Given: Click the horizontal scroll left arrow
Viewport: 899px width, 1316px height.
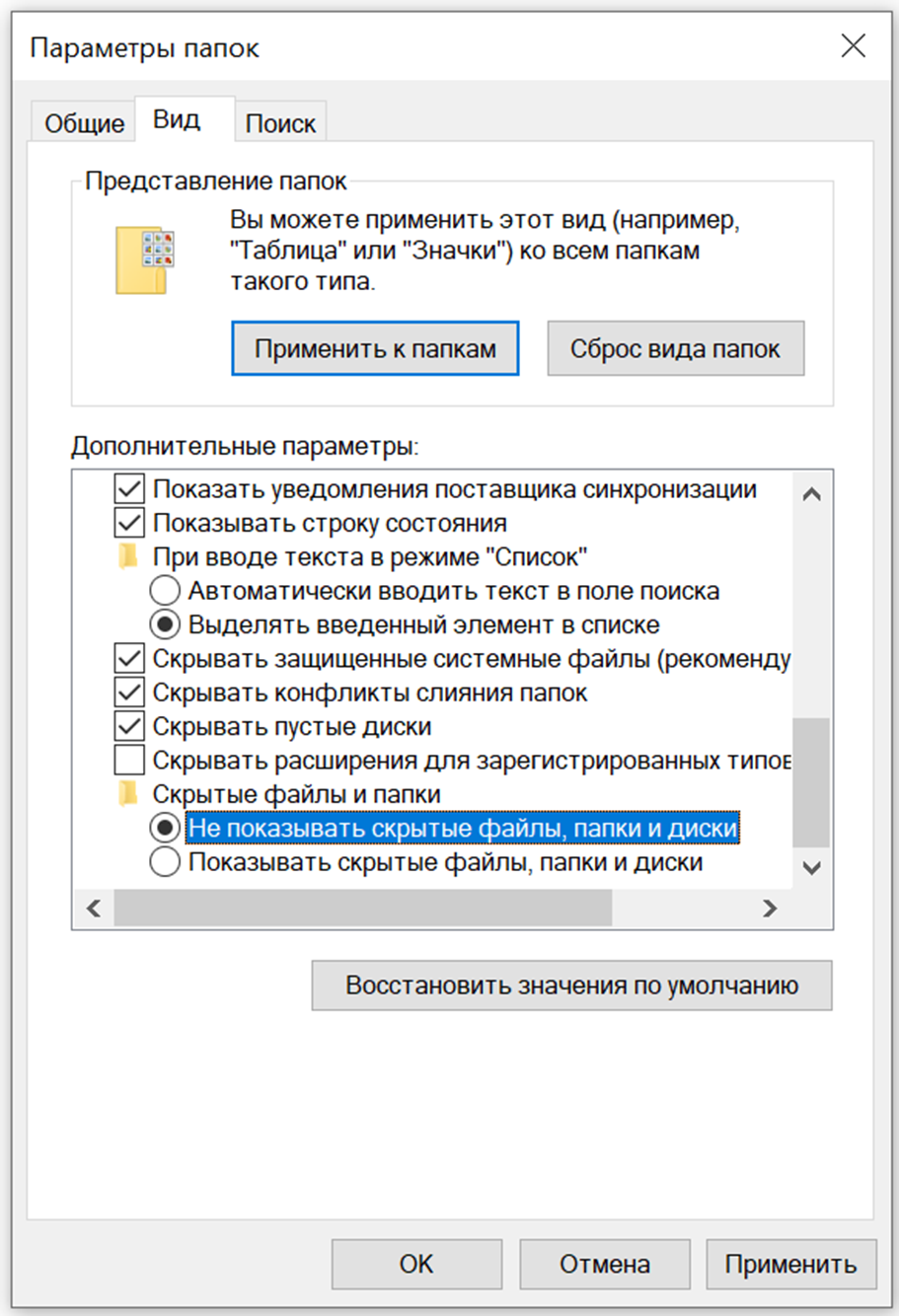Looking at the screenshot, I should 95,909.
